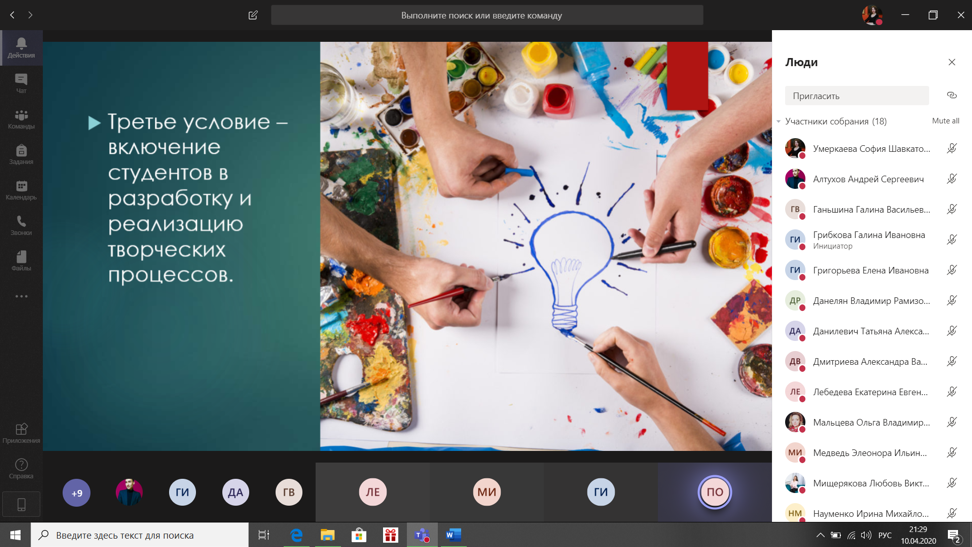Screen dimensions: 972x547
Task: Toggle mic for Мальцева Ольга Владимировна
Action: [x=951, y=422]
